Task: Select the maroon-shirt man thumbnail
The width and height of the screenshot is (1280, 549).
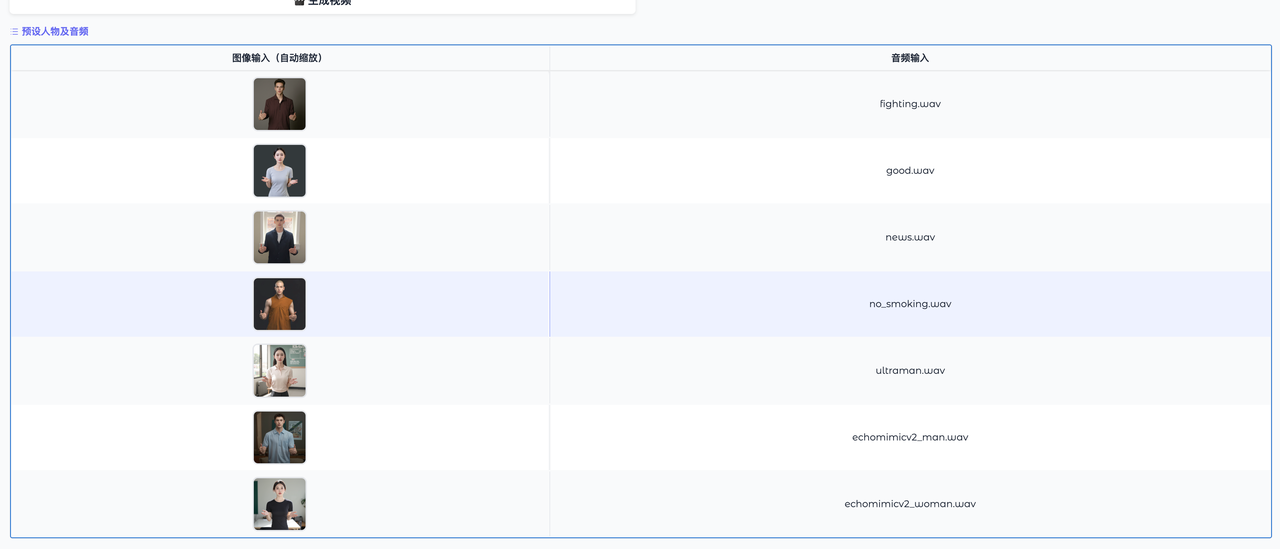Action: [x=279, y=104]
